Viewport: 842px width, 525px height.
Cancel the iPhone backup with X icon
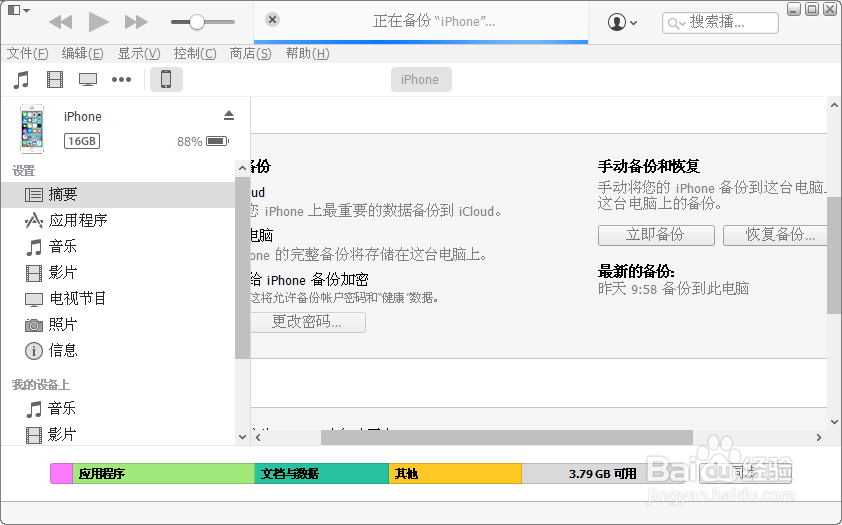[272, 20]
